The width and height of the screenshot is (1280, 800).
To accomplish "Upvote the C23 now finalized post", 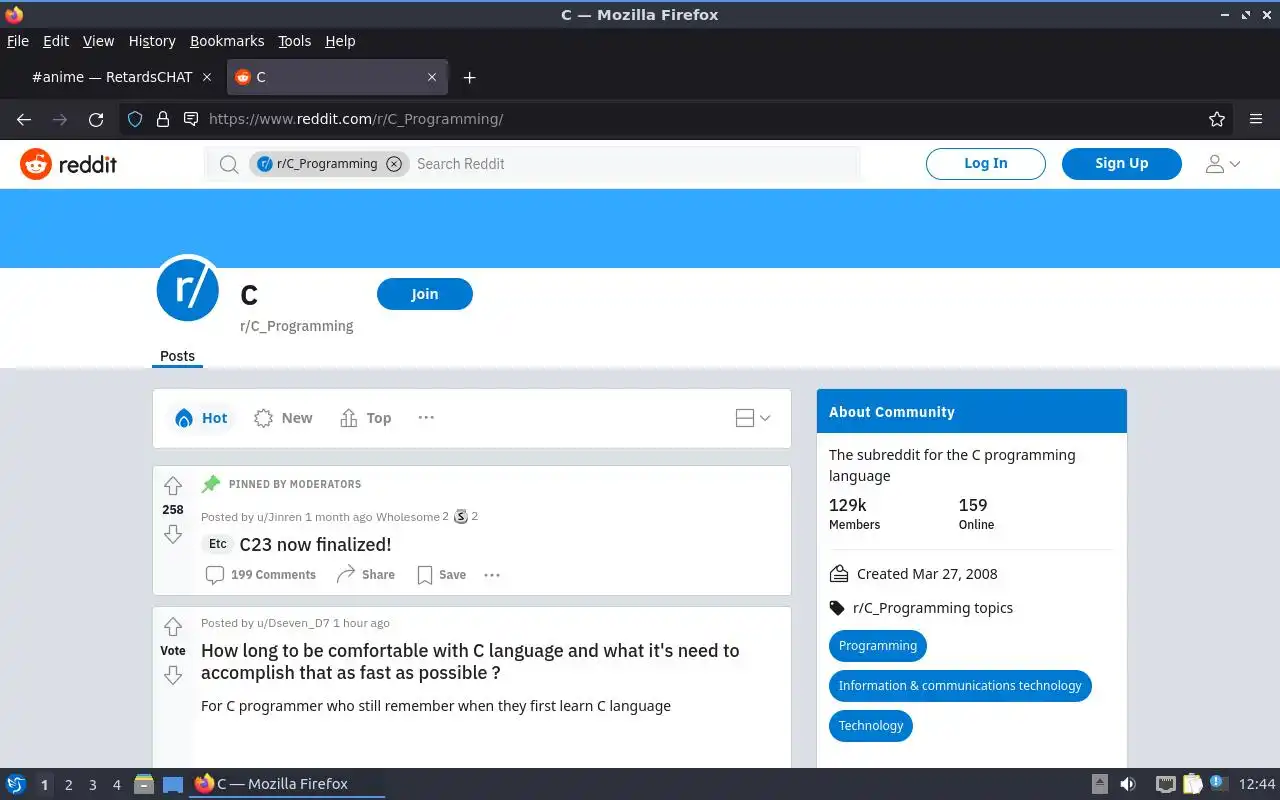I will pos(173,486).
